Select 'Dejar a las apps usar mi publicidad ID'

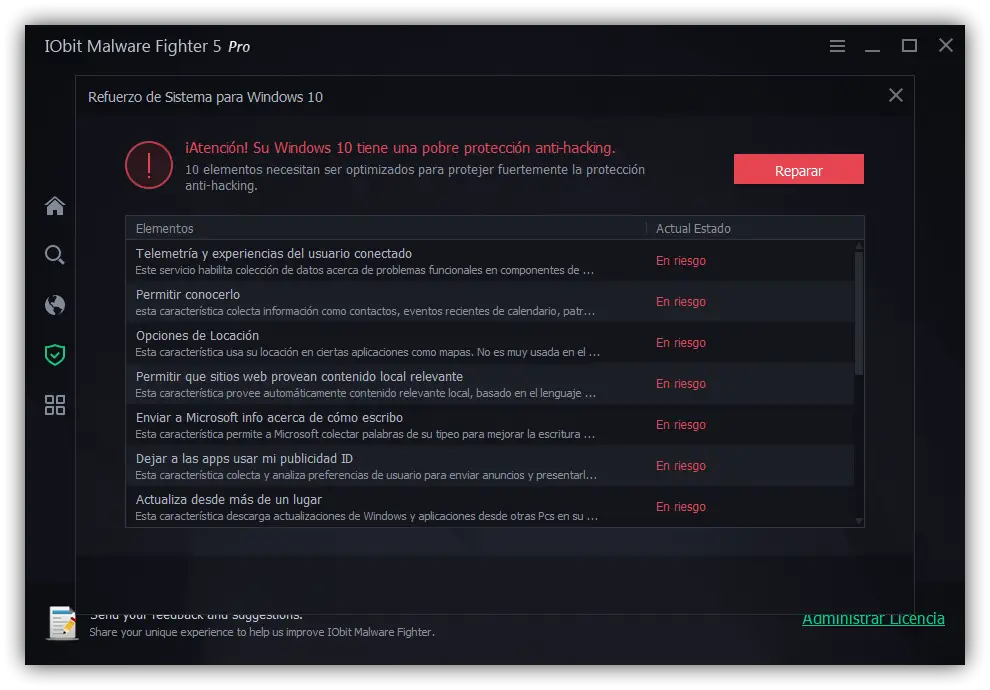490,466
